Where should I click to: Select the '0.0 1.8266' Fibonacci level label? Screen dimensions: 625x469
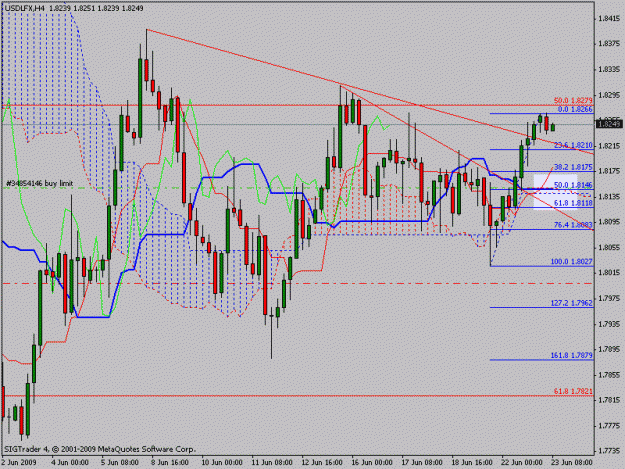point(575,109)
